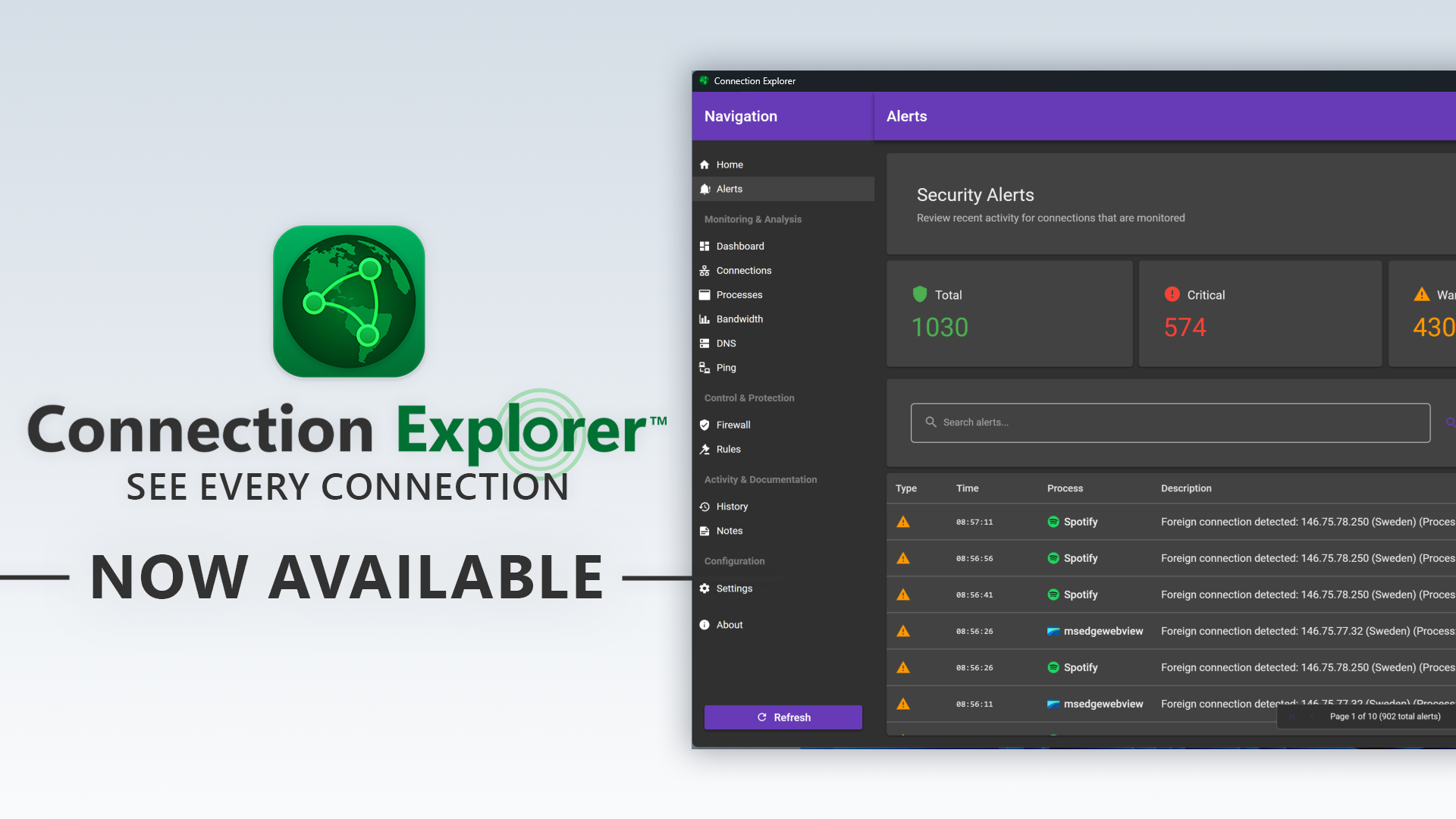View connection History
The height and width of the screenshot is (819, 1456).
783,507
